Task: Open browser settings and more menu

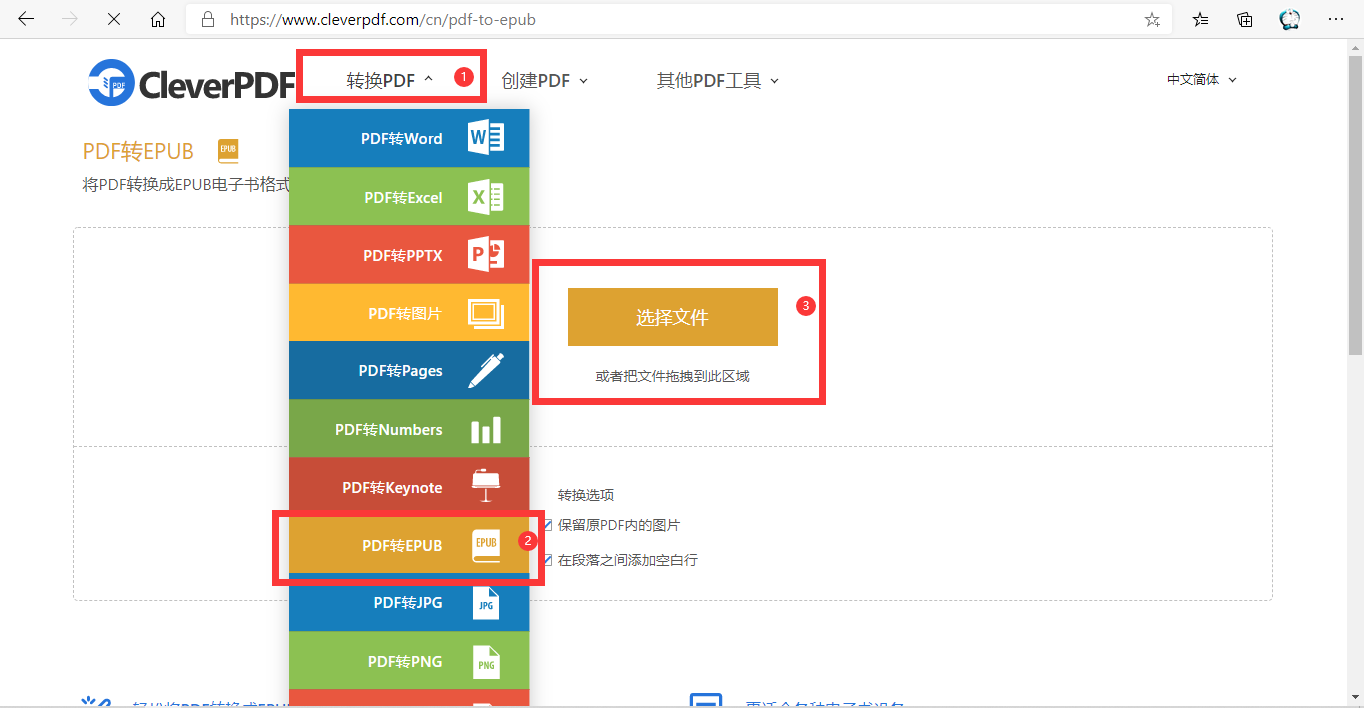Action: 1335,19
